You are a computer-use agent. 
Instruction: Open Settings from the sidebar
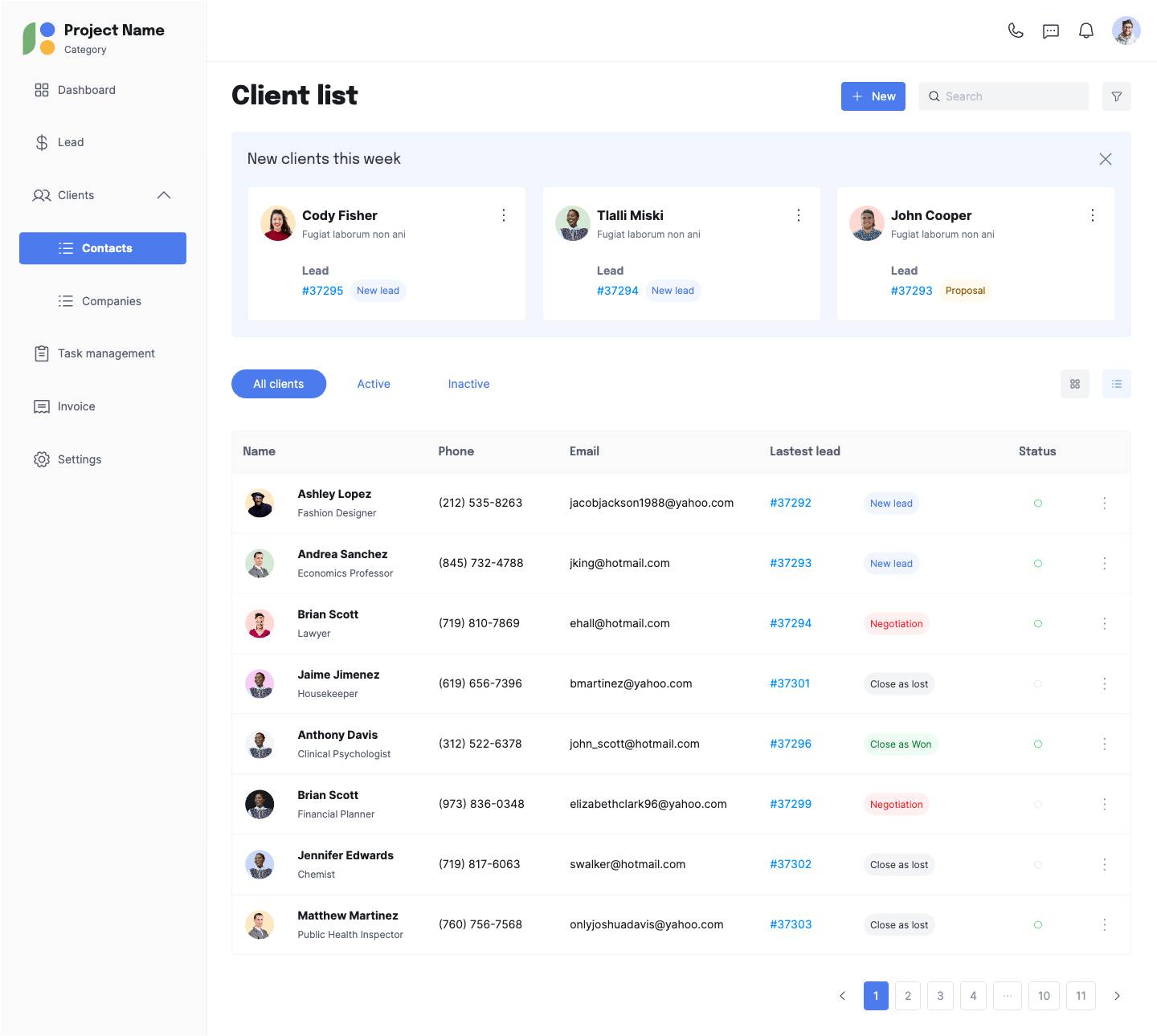80,459
